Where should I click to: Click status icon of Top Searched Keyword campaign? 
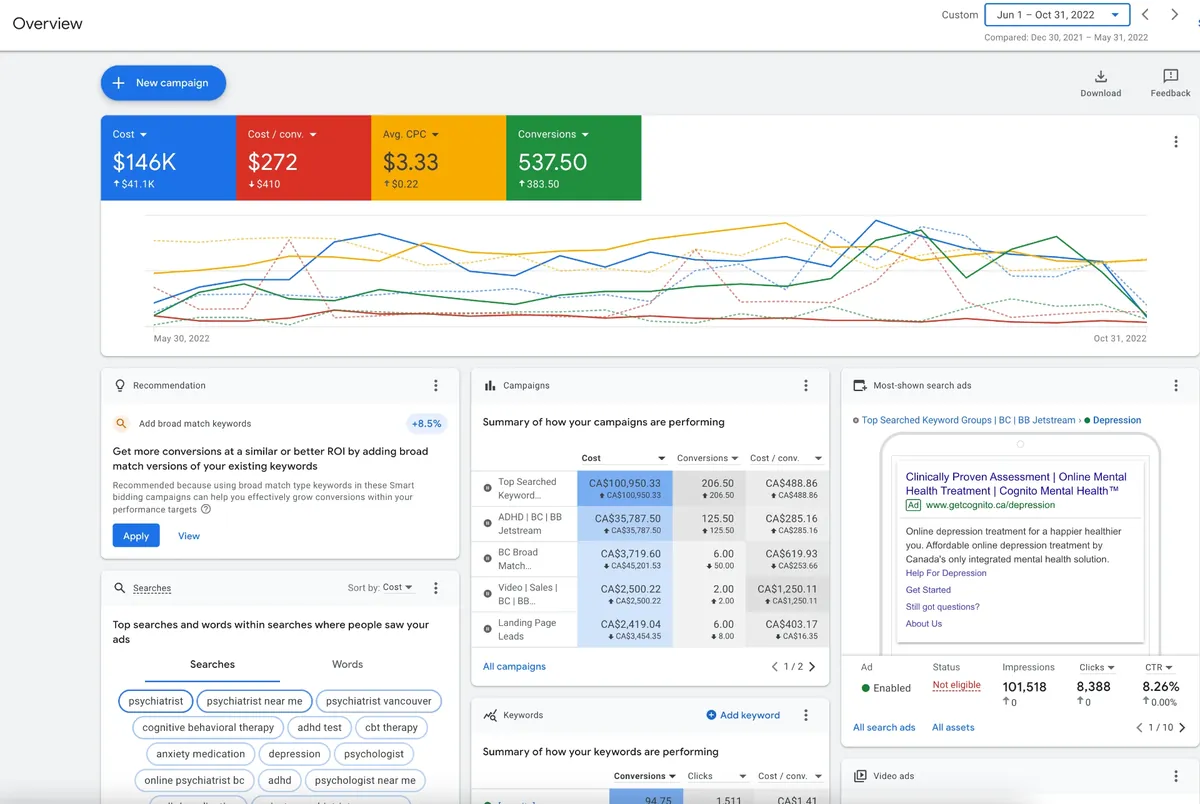click(487, 488)
